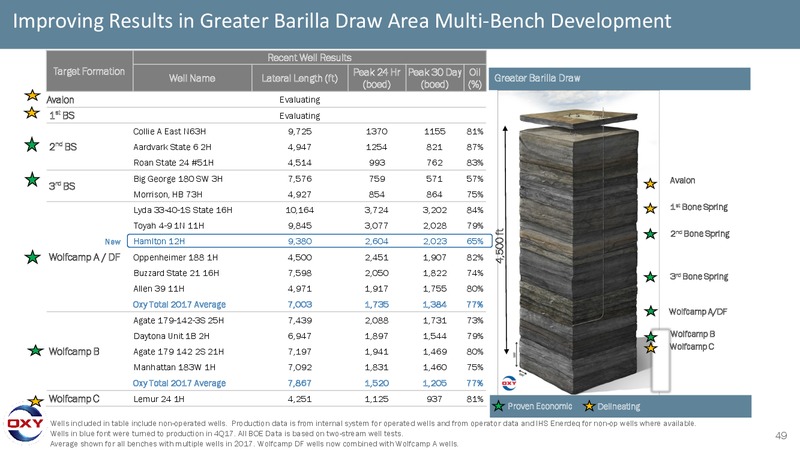Click the Oil (%) column header

pos(475,78)
